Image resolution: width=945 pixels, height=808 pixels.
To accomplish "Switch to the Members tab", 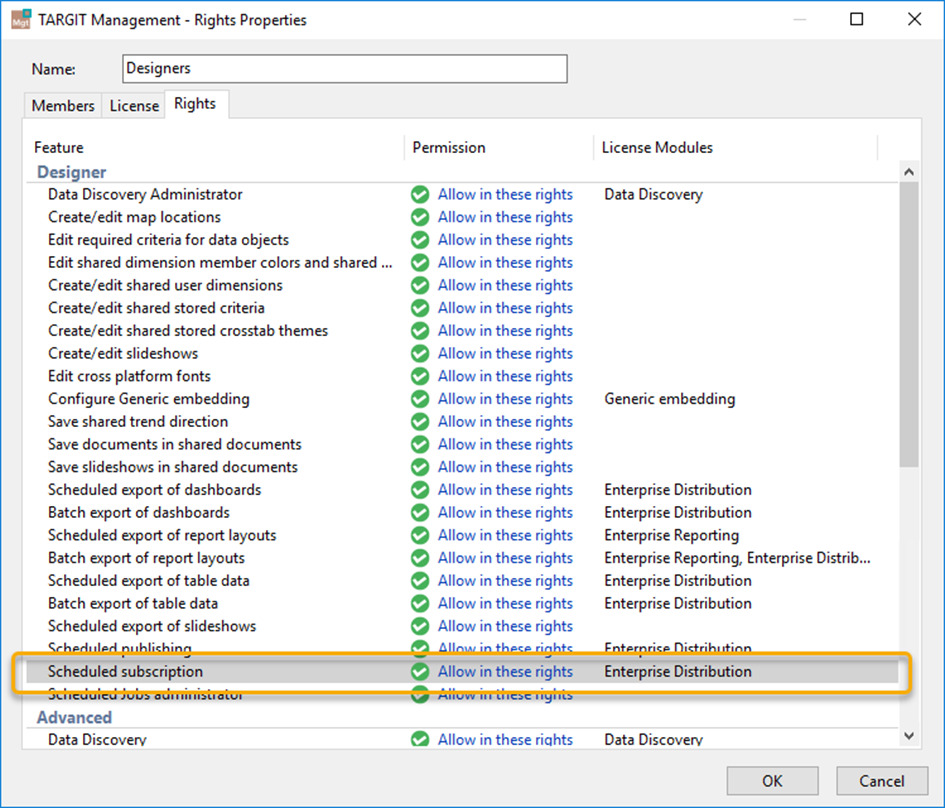I will 63,105.
